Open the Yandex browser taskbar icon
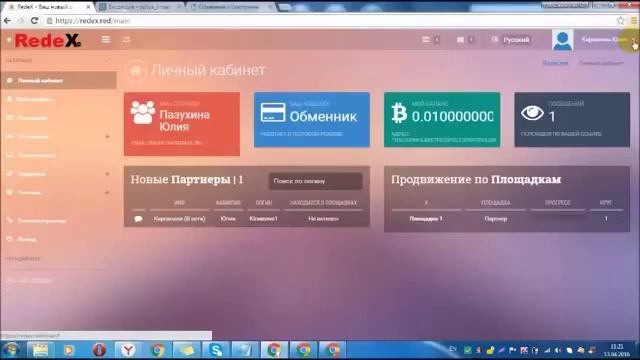 pos(128,350)
